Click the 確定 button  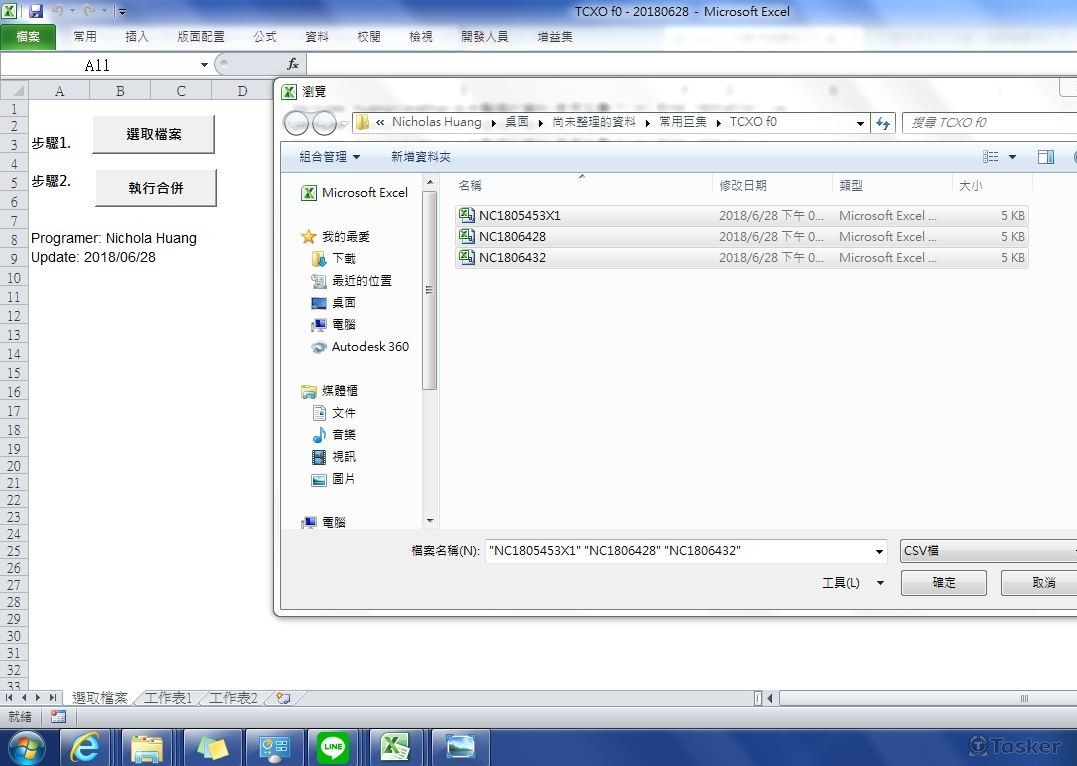(x=943, y=582)
